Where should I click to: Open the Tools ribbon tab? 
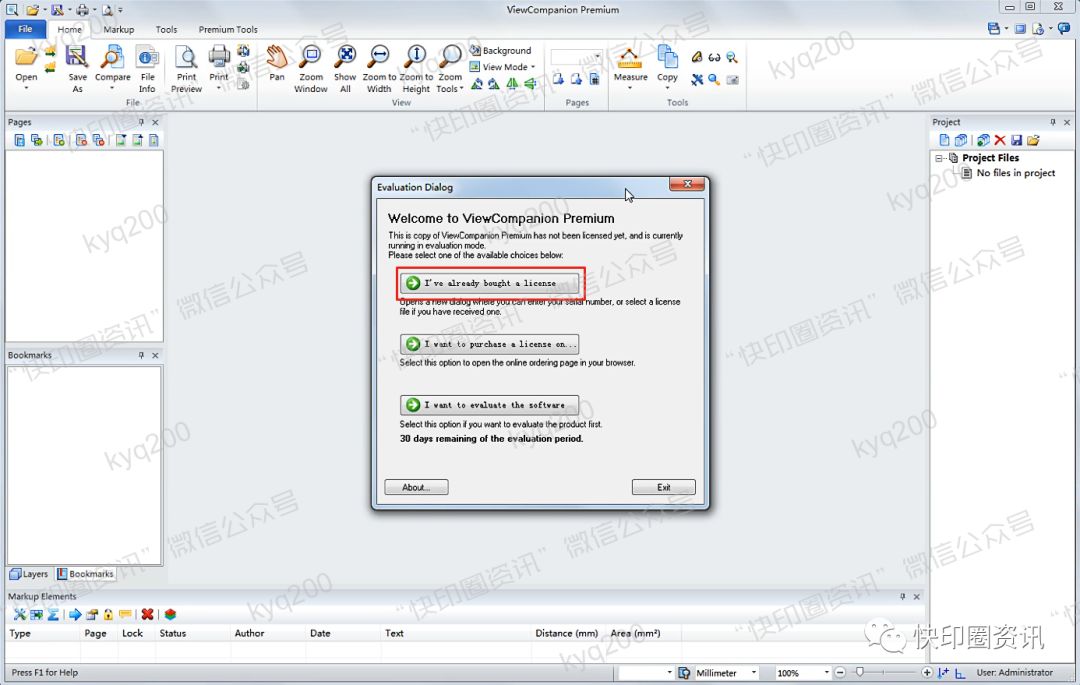tap(166, 30)
